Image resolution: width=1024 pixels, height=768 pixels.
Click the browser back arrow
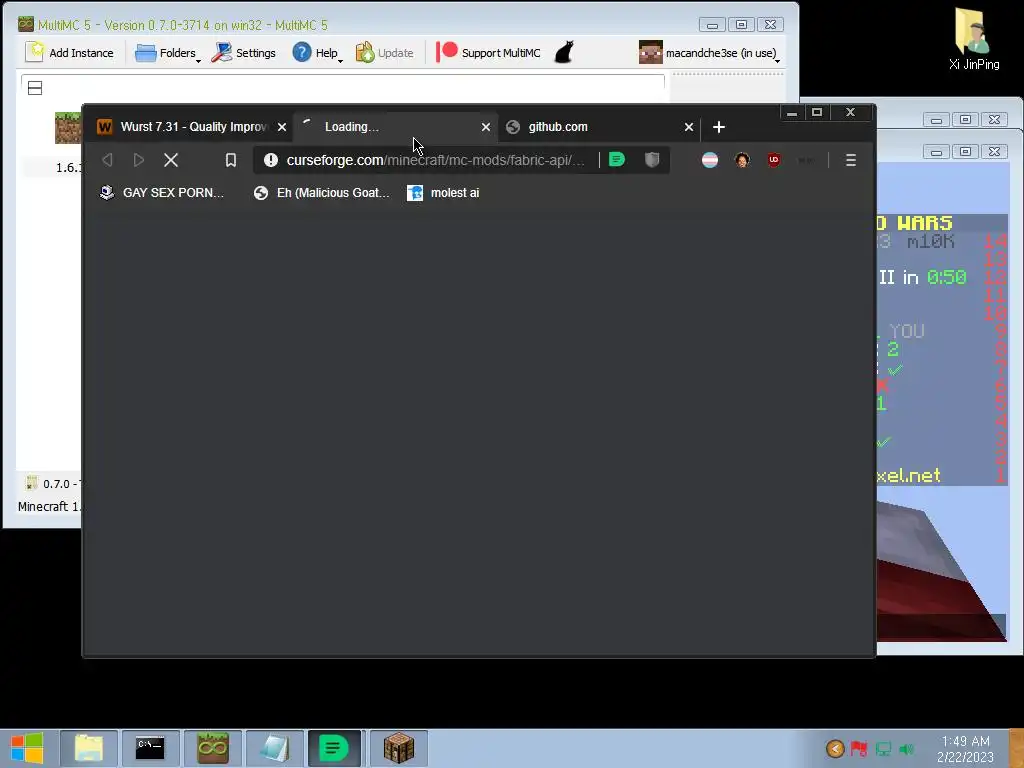pyautogui.click(x=108, y=160)
